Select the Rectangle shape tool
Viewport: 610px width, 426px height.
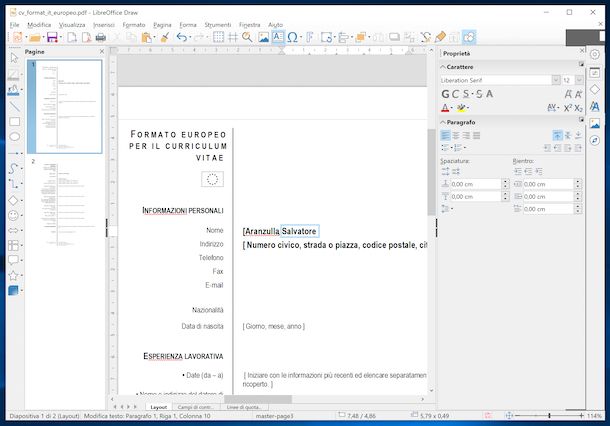coord(14,122)
